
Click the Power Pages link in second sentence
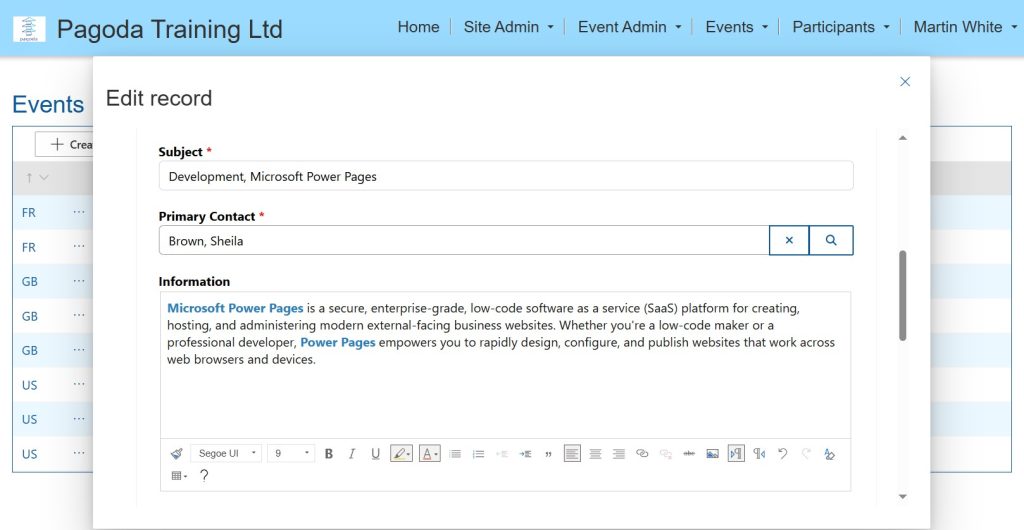point(338,342)
